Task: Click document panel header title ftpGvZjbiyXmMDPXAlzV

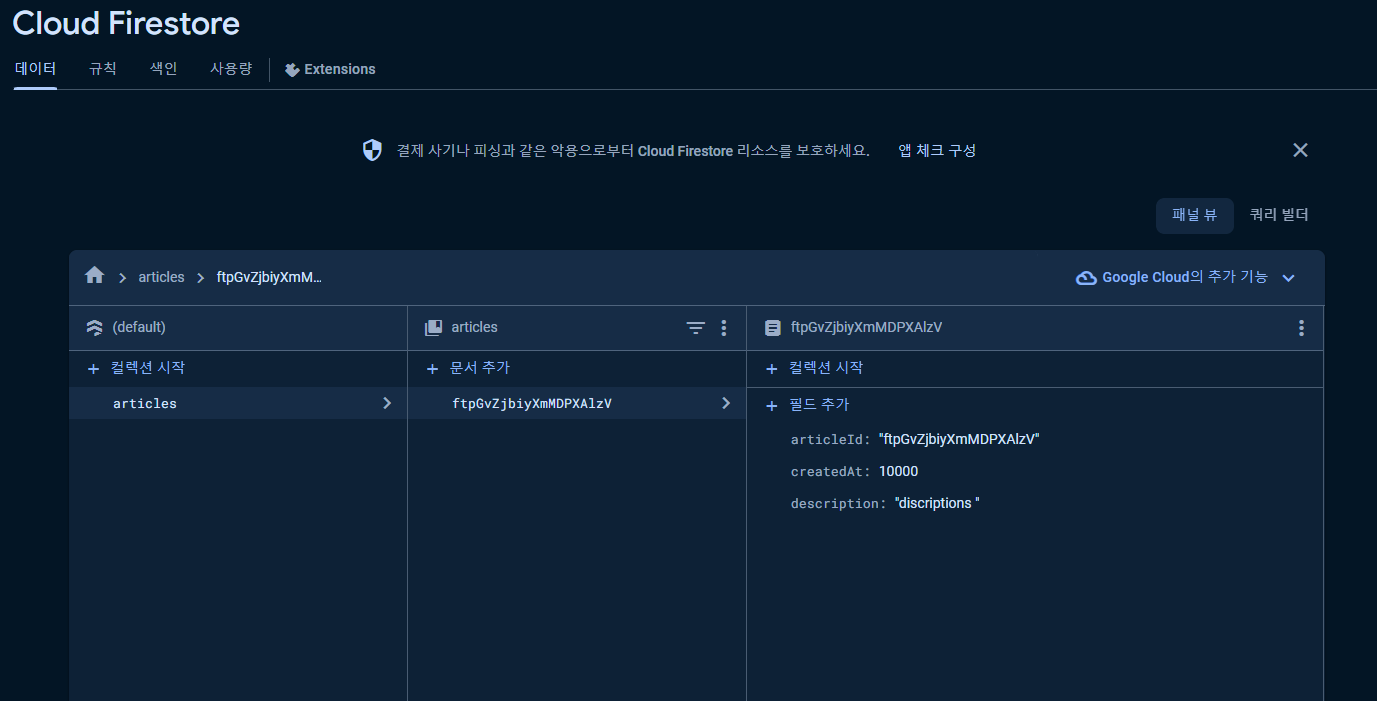Action: pyautogui.click(x=866, y=327)
